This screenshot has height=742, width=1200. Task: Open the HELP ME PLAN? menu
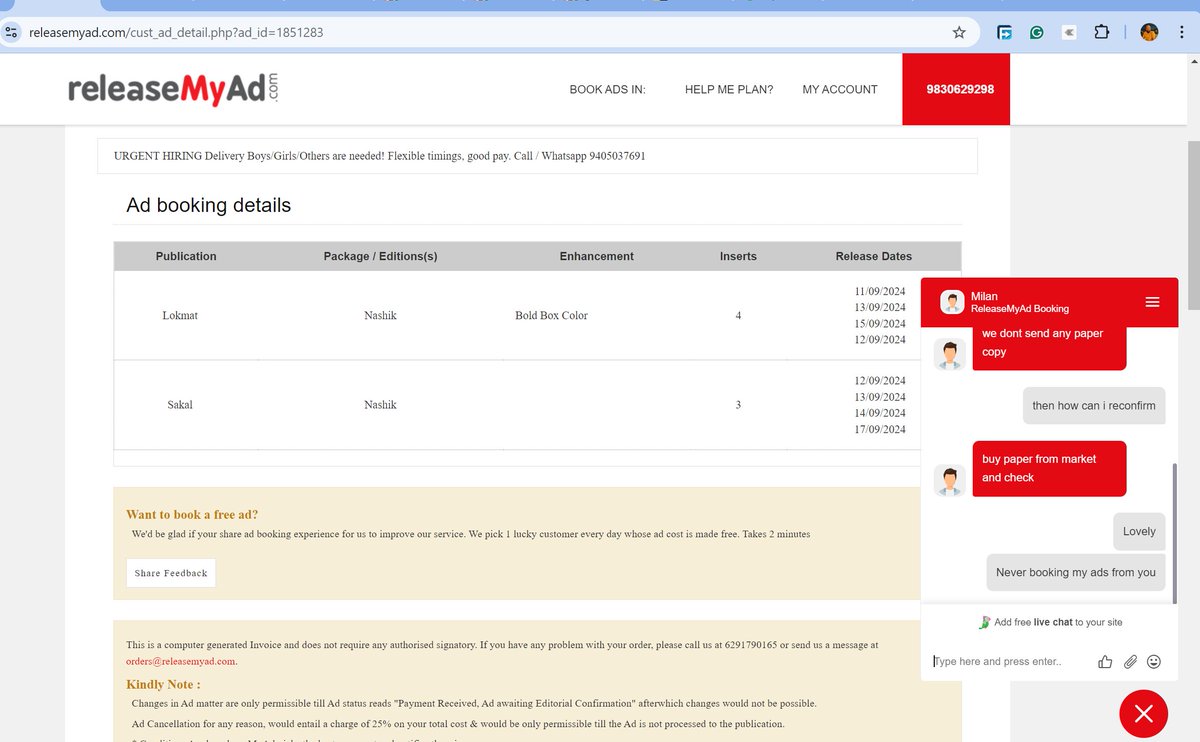pos(729,89)
